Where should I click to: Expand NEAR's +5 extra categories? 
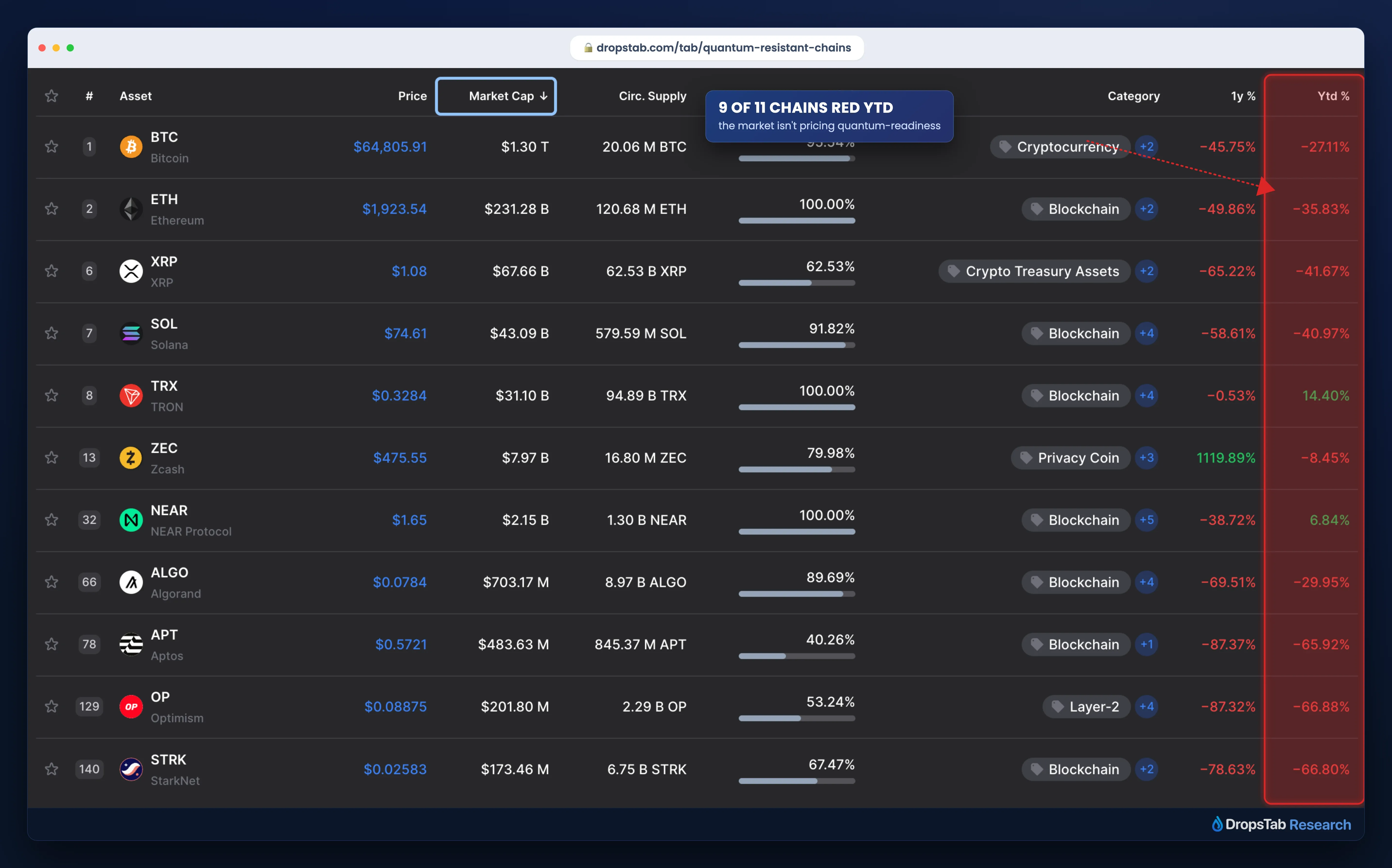point(1146,520)
